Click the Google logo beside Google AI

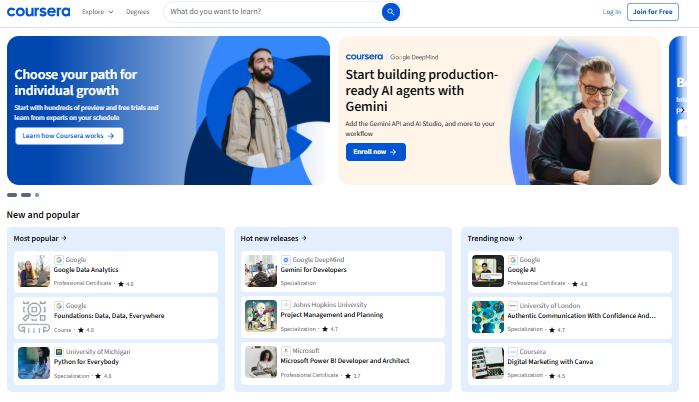[513, 260]
